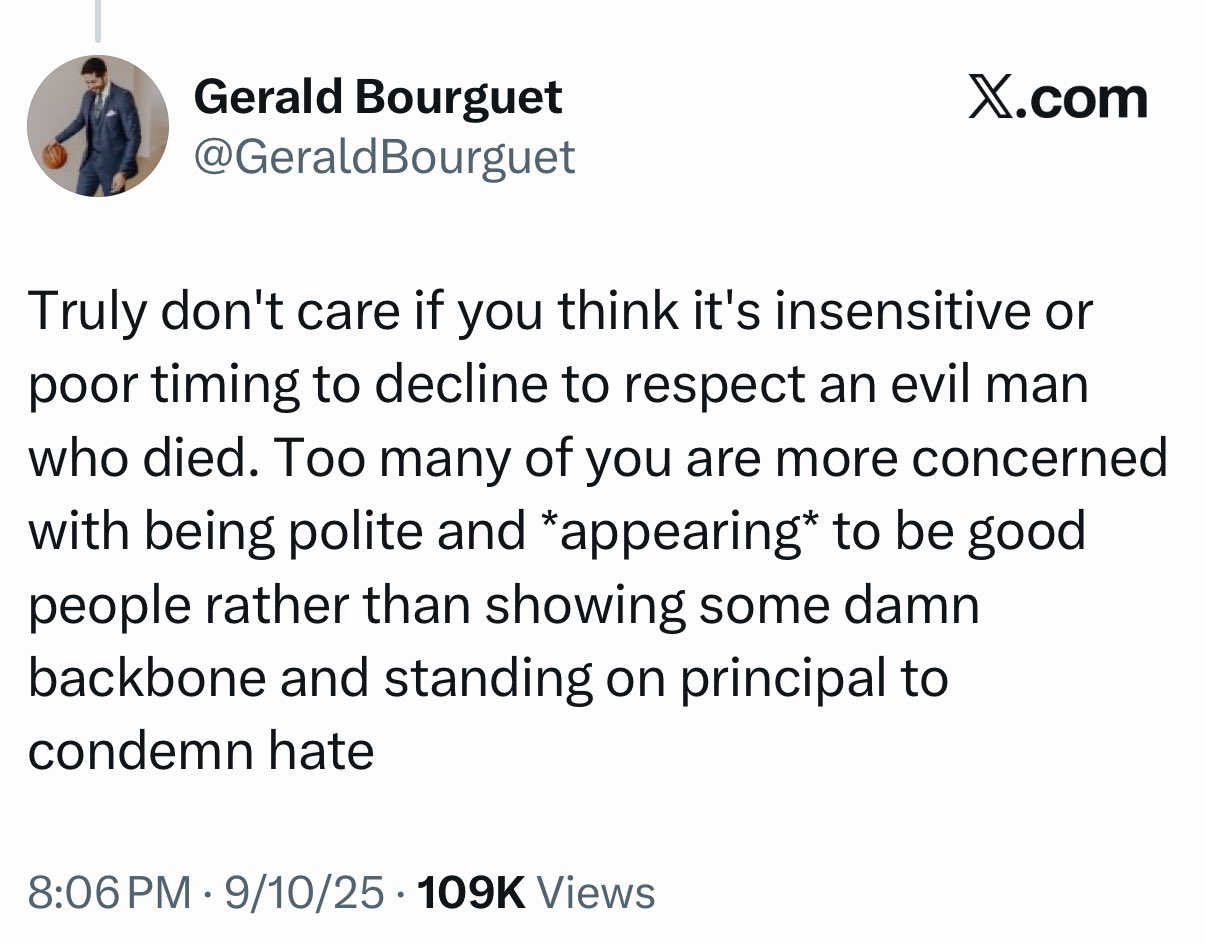Image resolution: width=1205 pixels, height=944 pixels.
Task: Open the Gerald Bourguet display name
Action: (377, 97)
